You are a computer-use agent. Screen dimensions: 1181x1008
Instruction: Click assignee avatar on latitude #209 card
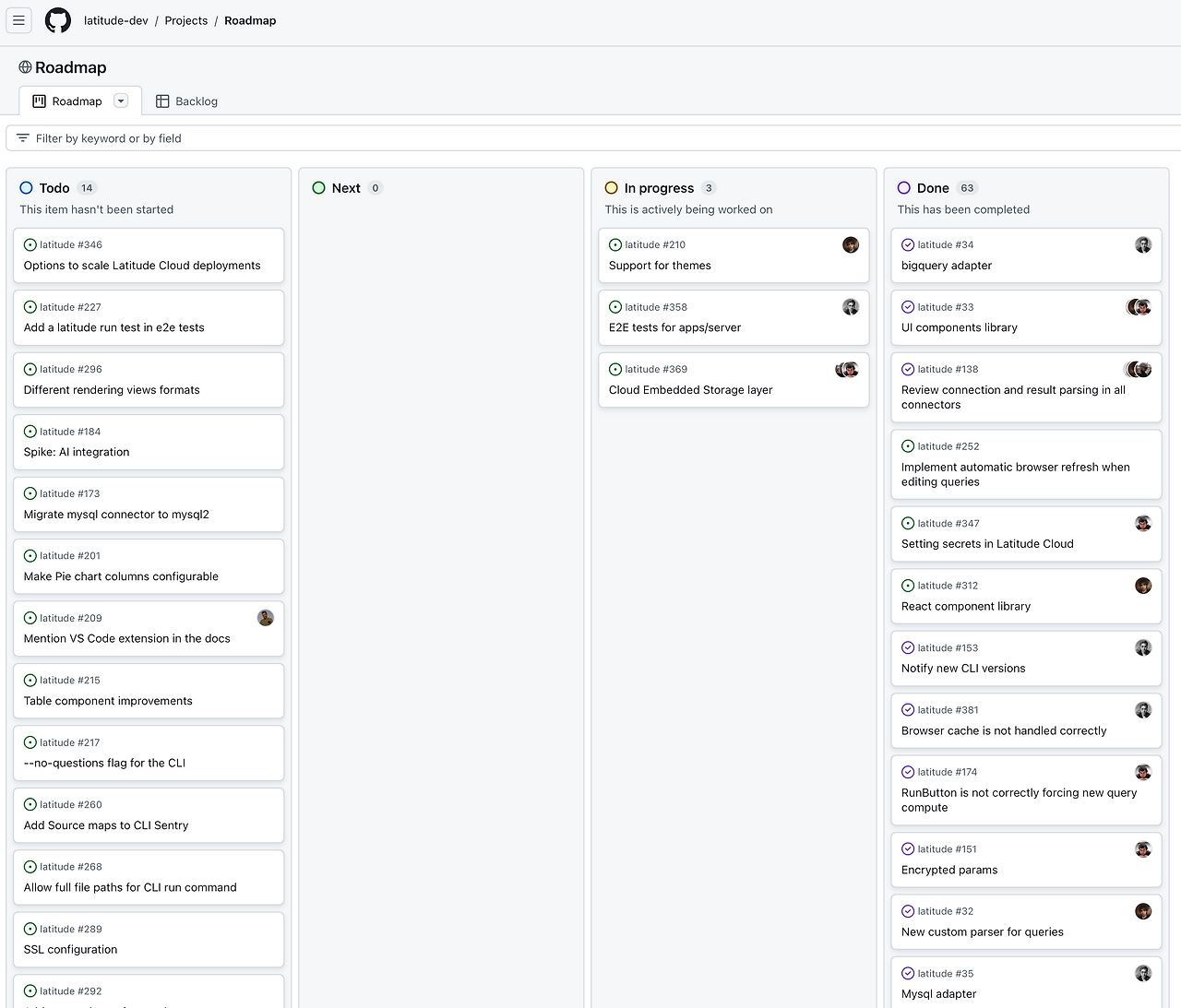click(266, 618)
